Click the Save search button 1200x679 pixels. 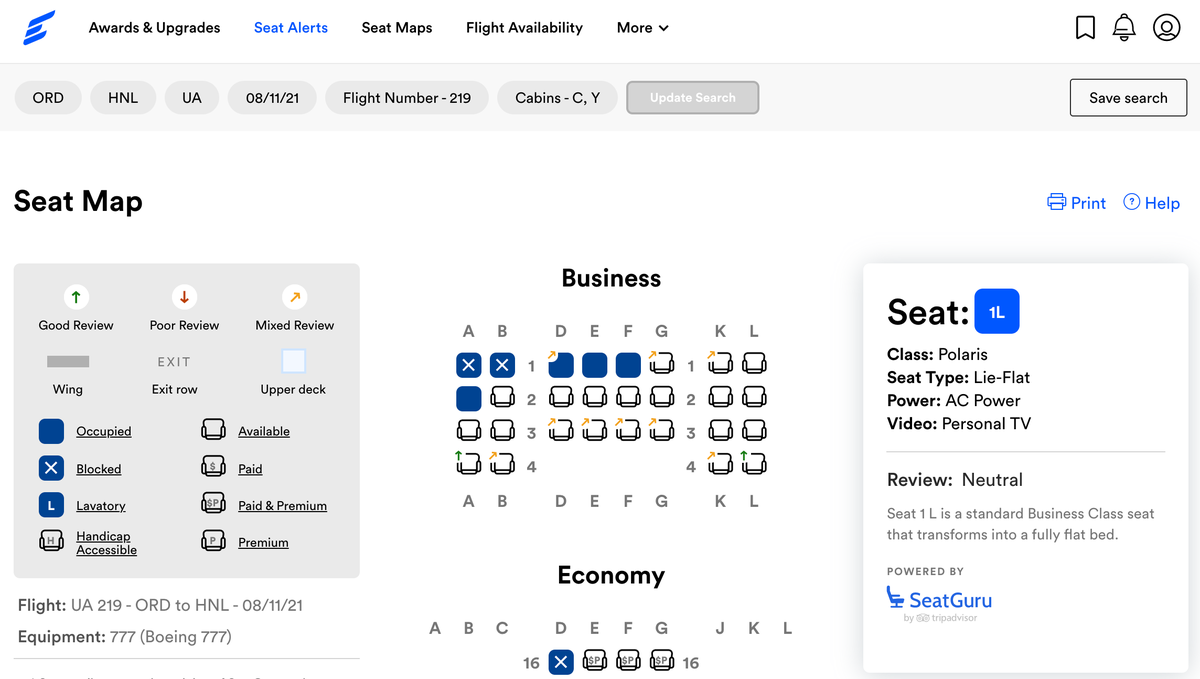1128,98
